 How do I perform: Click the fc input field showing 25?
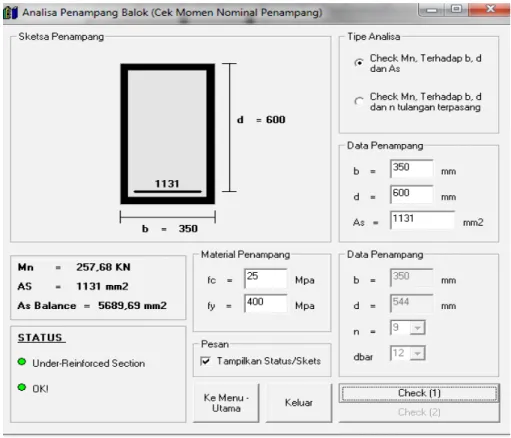[x=266, y=278]
